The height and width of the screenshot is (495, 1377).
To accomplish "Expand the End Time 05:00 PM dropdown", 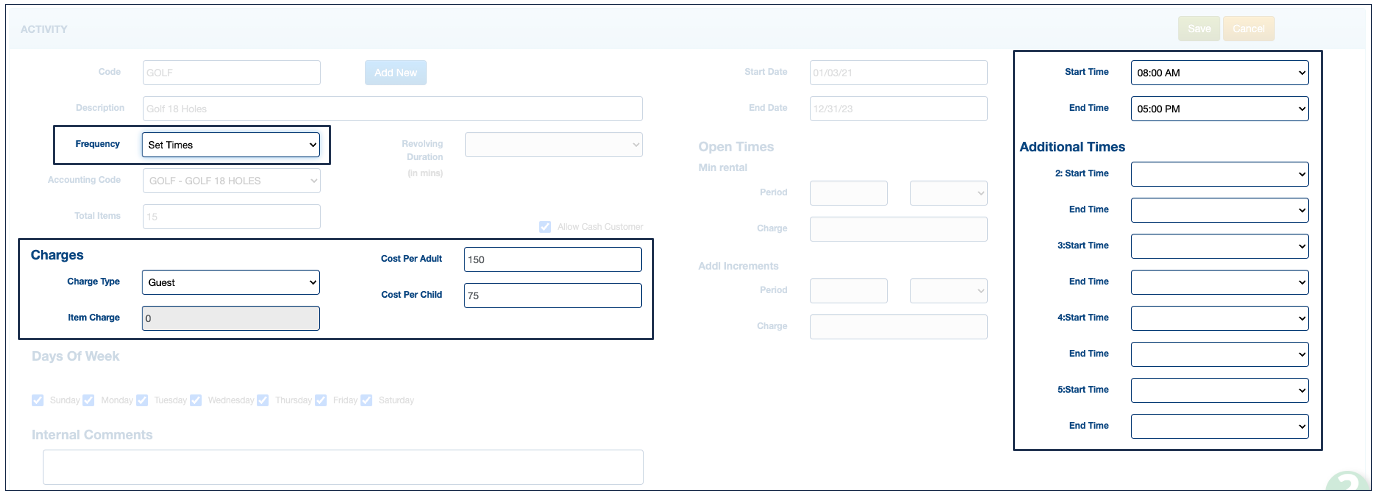I will coord(1219,108).
